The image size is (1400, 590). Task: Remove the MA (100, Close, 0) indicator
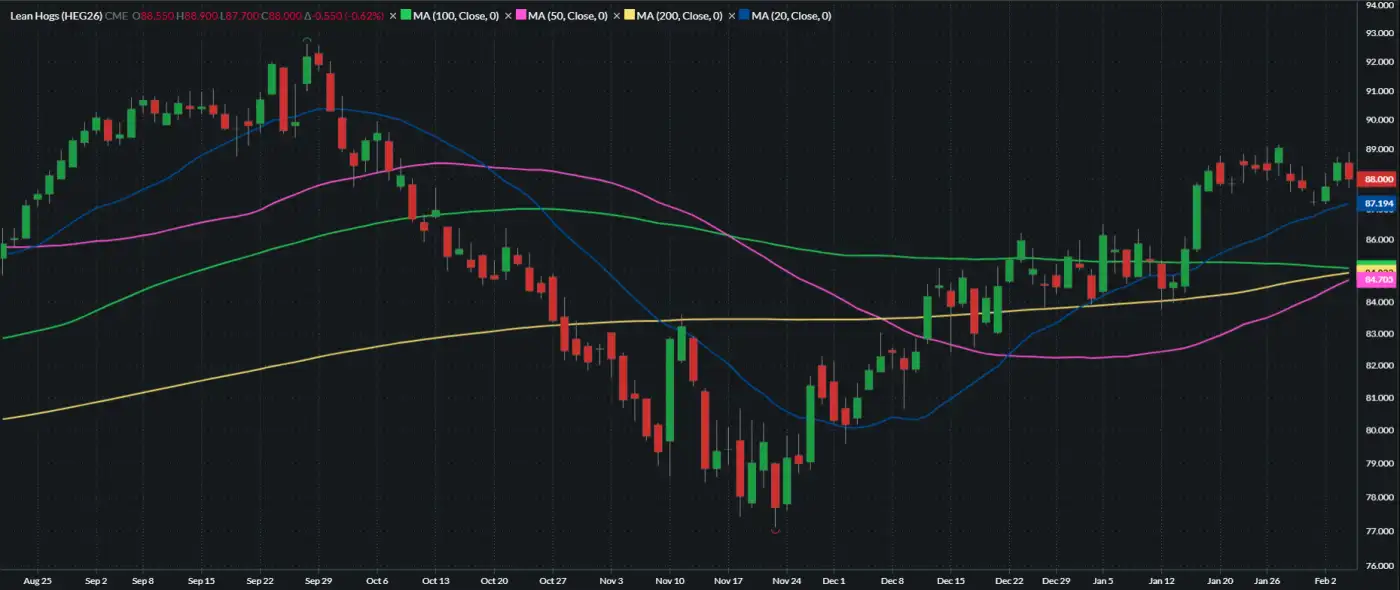tap(393, 16)
